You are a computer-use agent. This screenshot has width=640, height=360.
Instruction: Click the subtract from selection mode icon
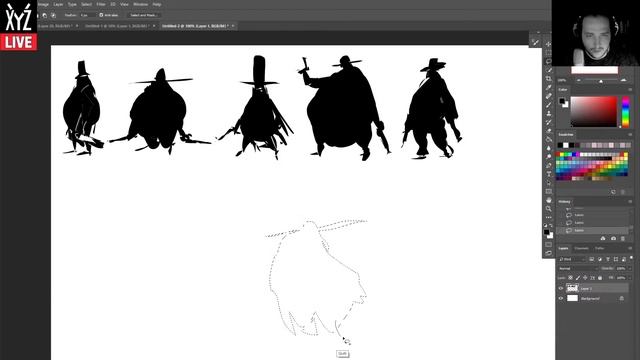pos(45,15)
